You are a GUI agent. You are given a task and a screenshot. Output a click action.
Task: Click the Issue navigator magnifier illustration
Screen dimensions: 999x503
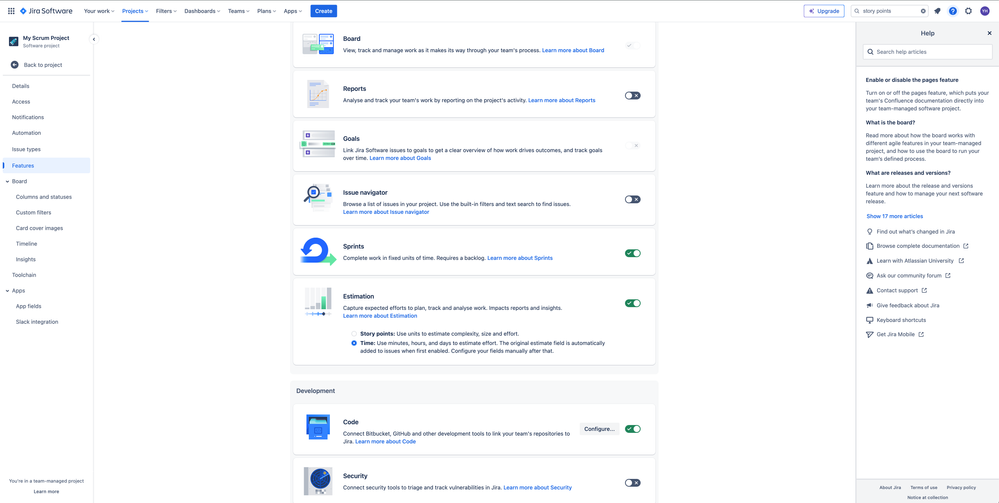click(318, 195)
